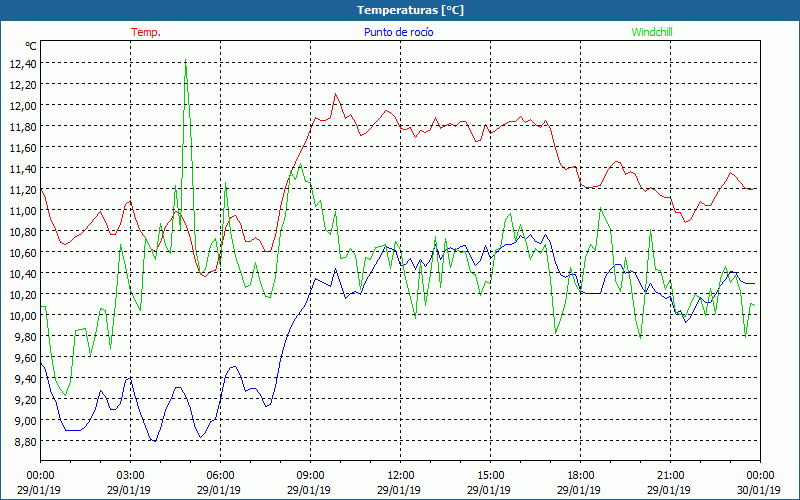This screenshot has width=800, height=500.
Task: Click the 29/01/19 date under 12:00
Action: pos(398,490)
